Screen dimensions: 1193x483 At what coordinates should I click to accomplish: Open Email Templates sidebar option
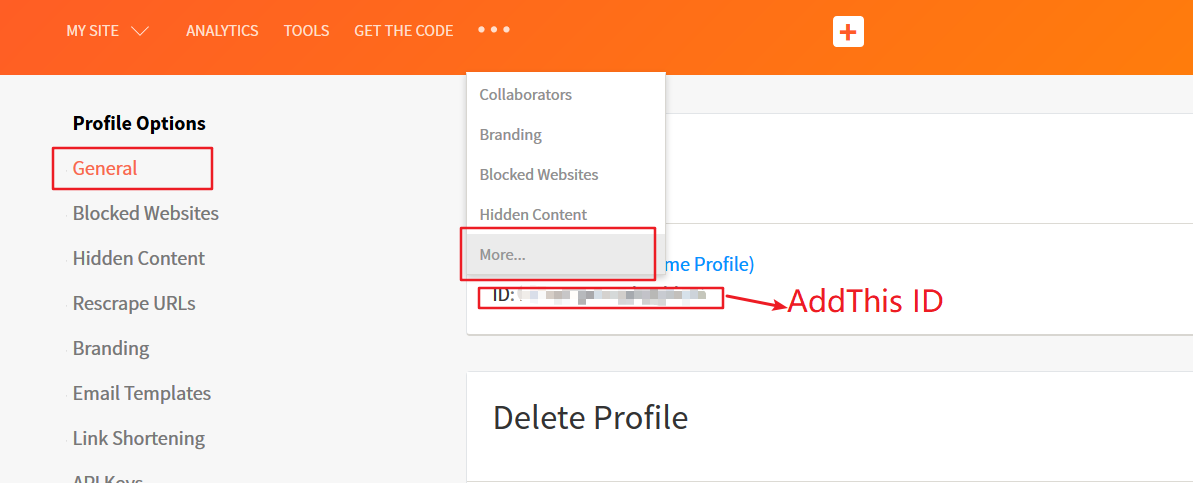(141, 393)
